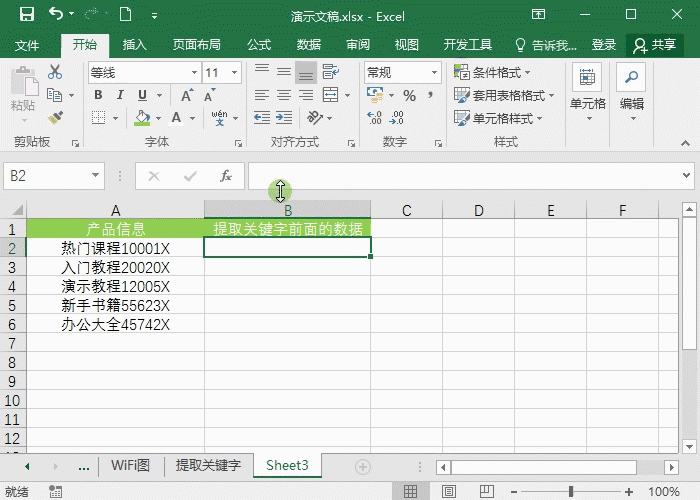700x500 pixels.
Task: Click the font color A button
Action: click(176, 118)
